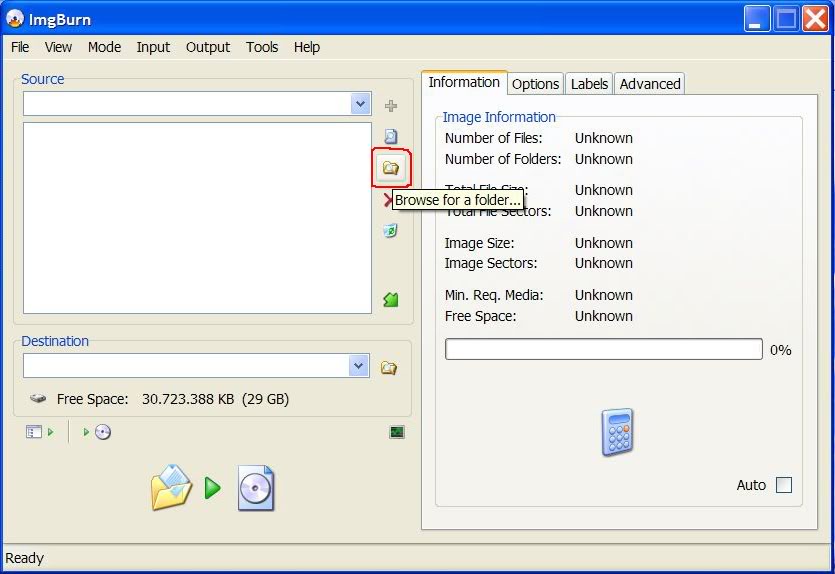Open the Labels tab

pos(589,84)
